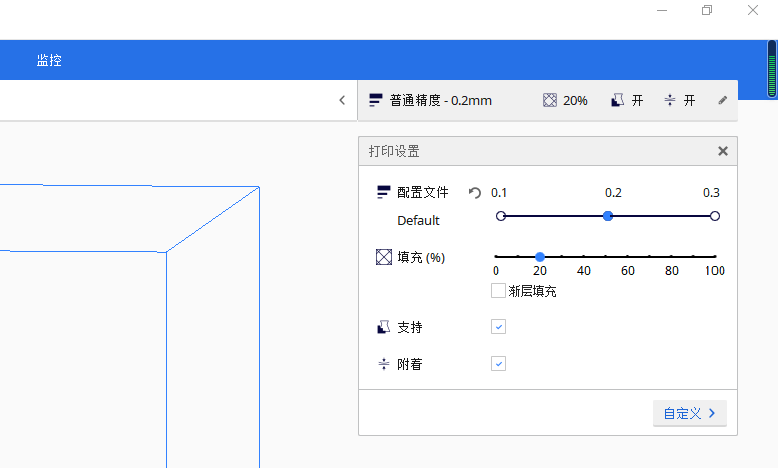Click the adhesion 开 icon in the summary bar
The height and width of the screenshot is (468, 778).
[x=670, y=100]
